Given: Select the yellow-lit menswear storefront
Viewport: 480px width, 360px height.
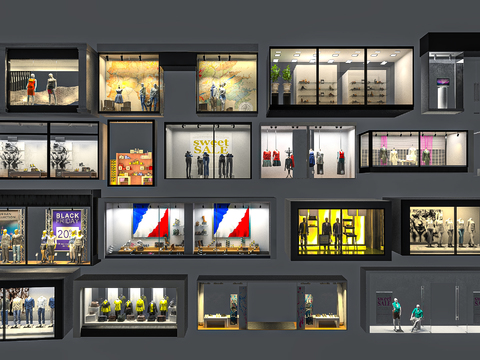Looking at the screenshot, I should [341, 231].
